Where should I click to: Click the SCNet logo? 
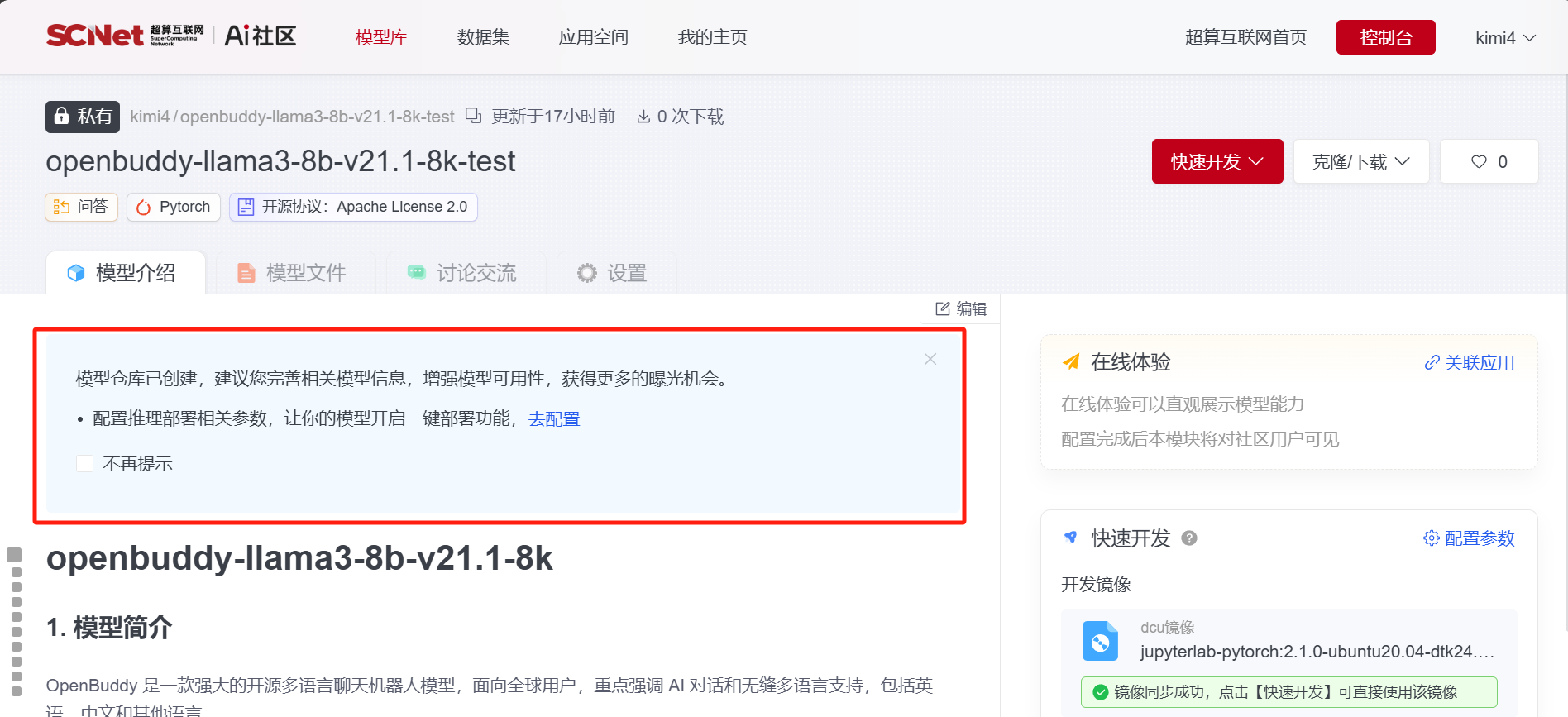(x=125, y=36)
